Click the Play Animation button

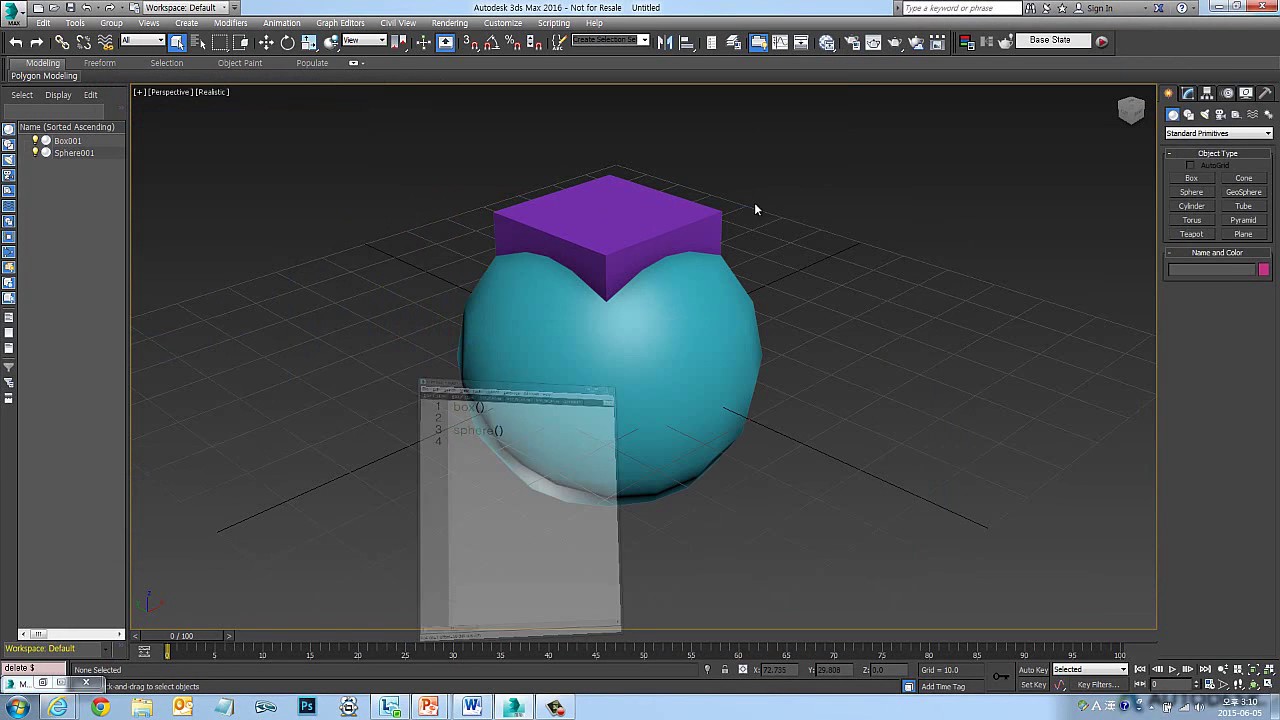[1172, 669]
